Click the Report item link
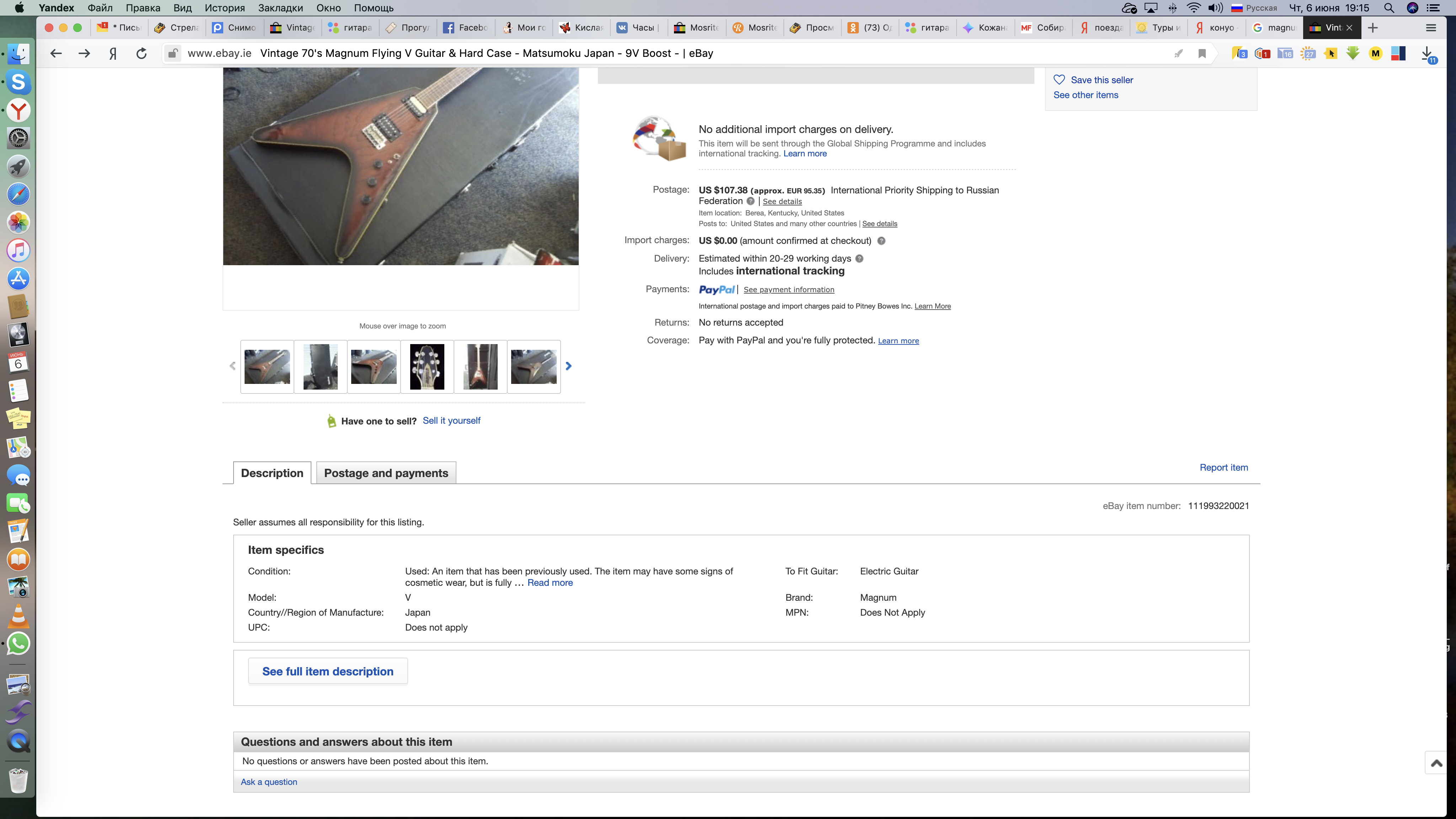The width and height of the screenshot is (1456, 819). point(1223,467)
